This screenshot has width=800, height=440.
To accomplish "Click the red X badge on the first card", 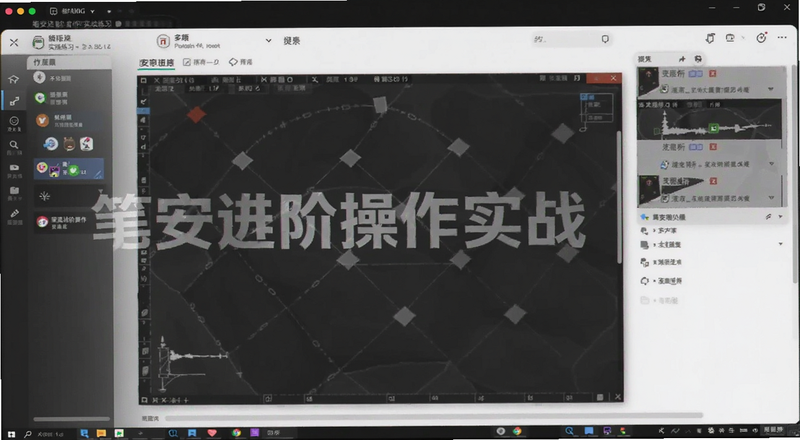I will pyautogui.click(x=713, y=74).
